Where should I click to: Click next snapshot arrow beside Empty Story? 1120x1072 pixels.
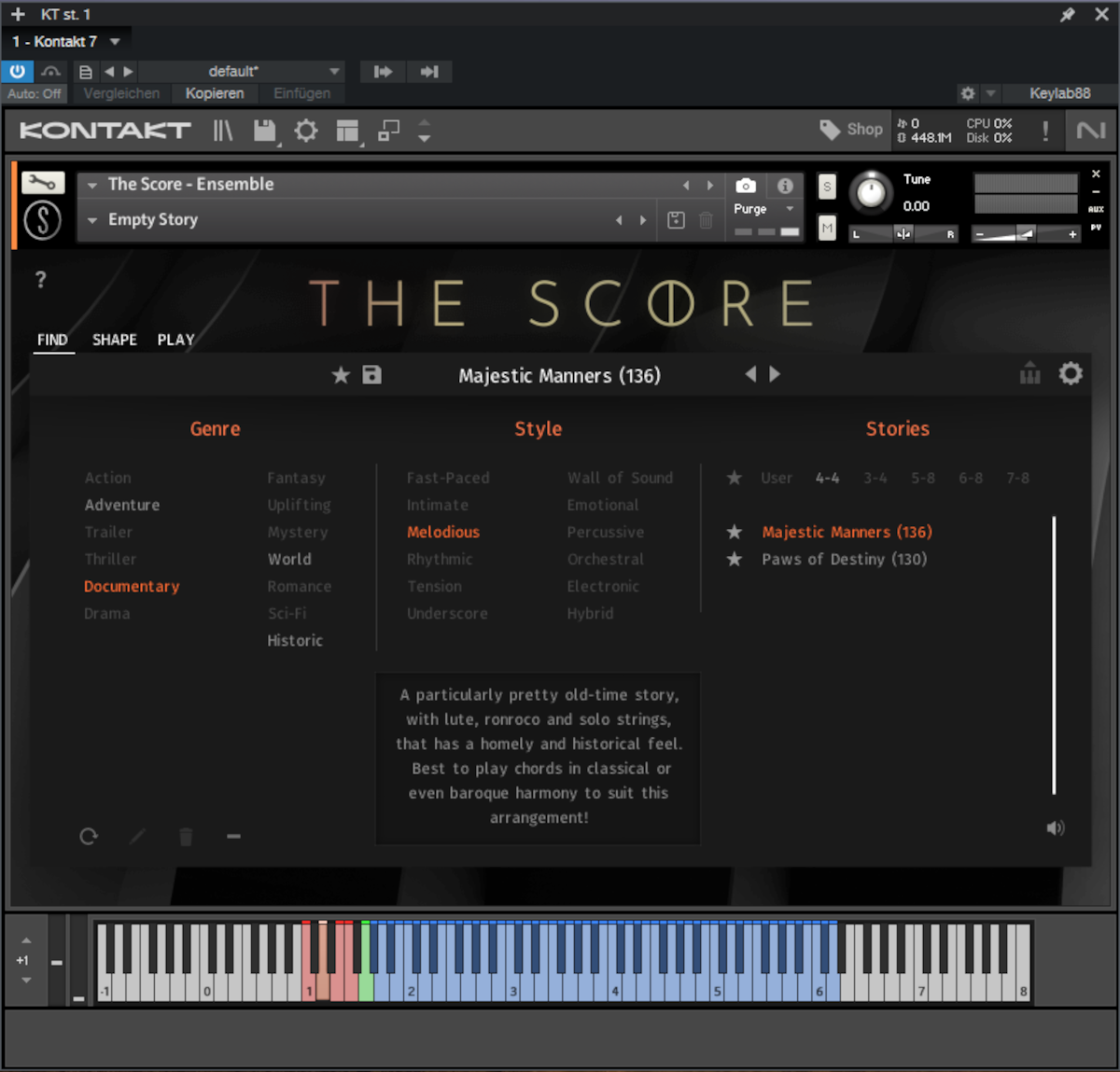pyautogui.click(x=642, y=220)
